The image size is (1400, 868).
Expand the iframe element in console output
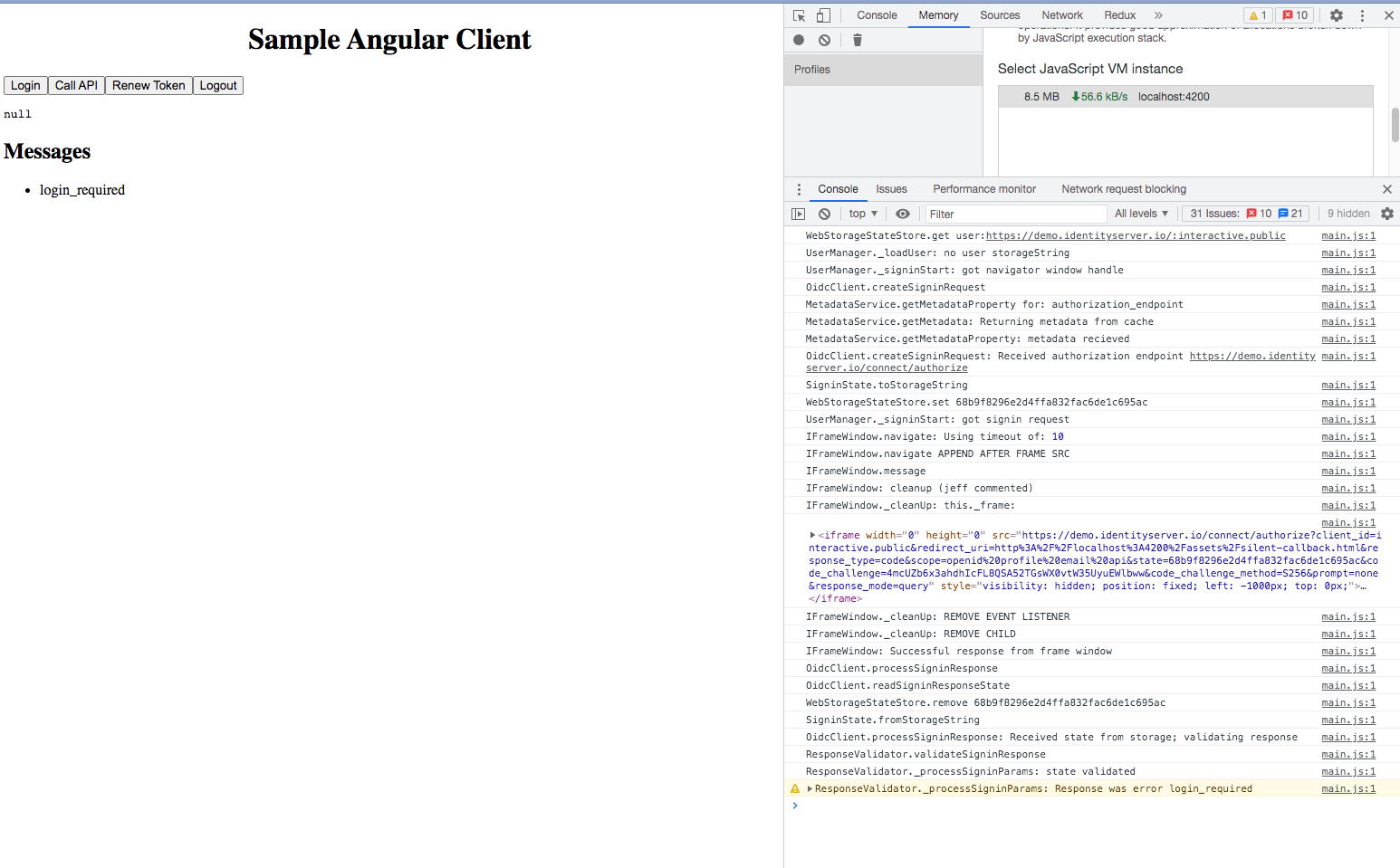pos(812,535)
